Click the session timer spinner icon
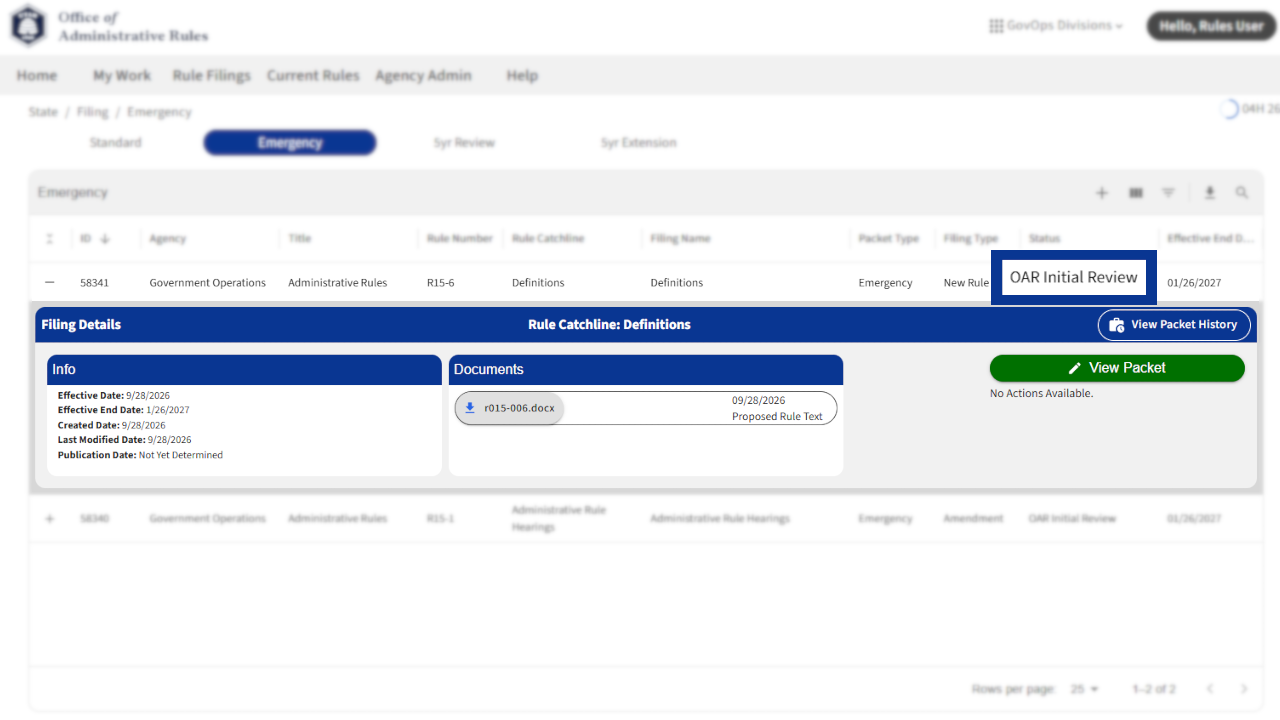 (x=1230, y=109)
